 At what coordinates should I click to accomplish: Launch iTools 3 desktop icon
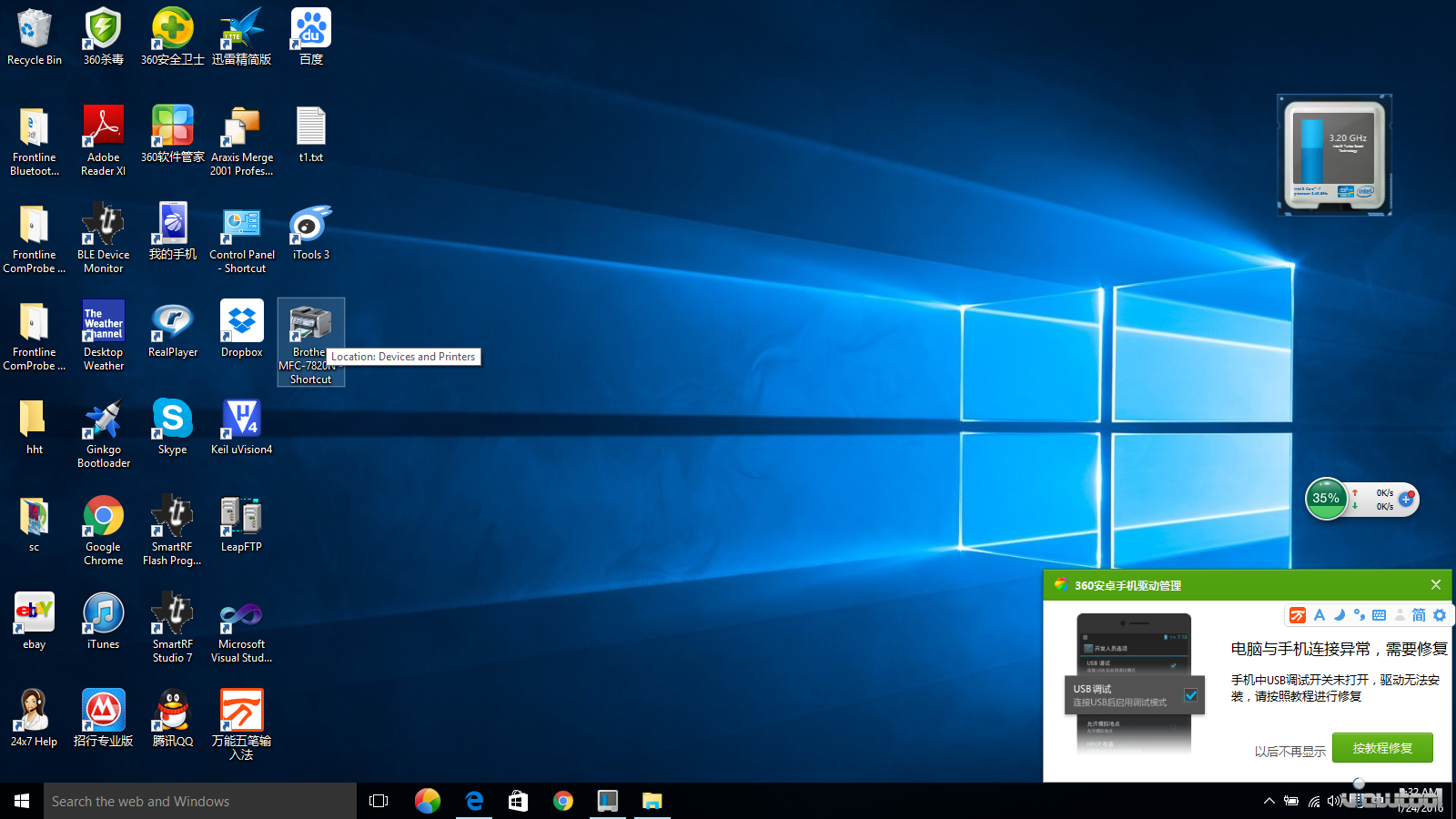coord(311,232)
